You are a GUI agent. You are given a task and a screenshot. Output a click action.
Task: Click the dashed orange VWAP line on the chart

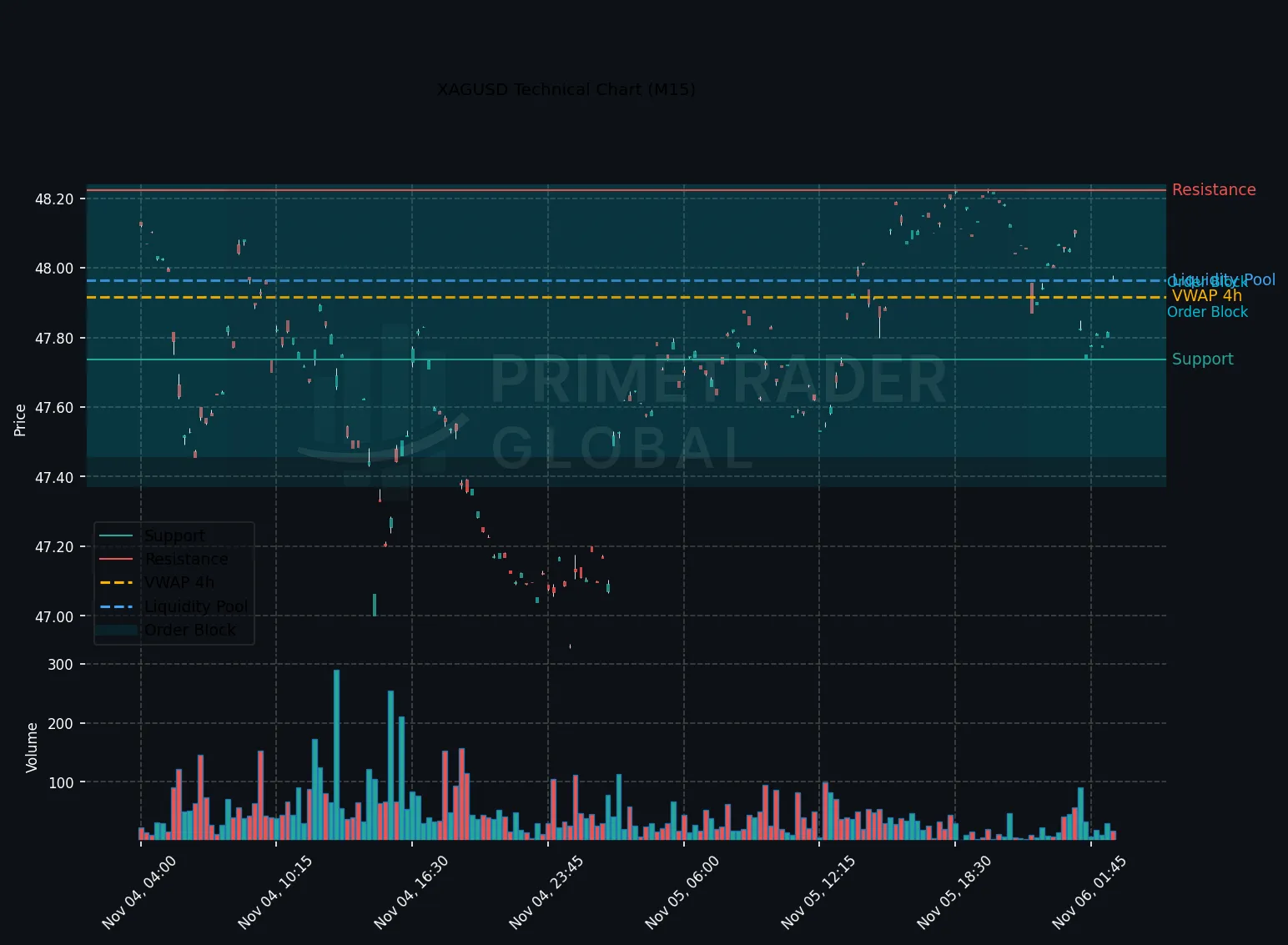click(626, 297)
